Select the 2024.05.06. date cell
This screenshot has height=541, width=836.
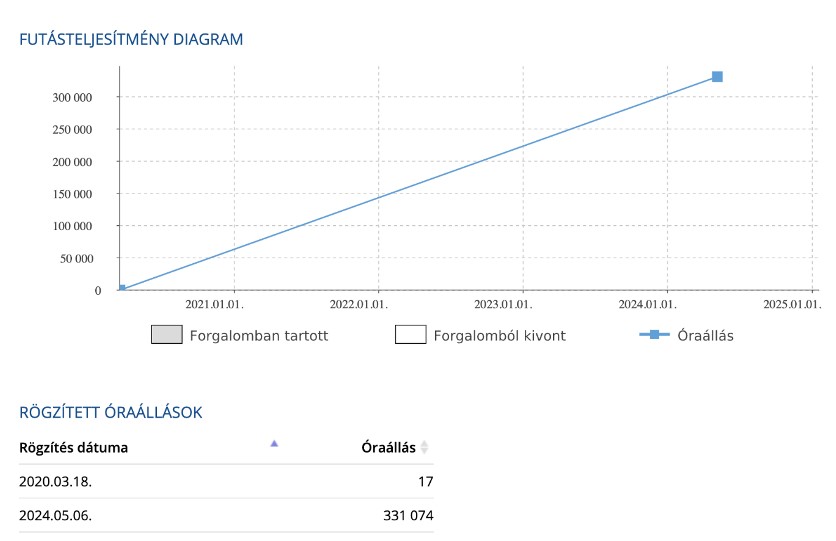coord(55,515)
